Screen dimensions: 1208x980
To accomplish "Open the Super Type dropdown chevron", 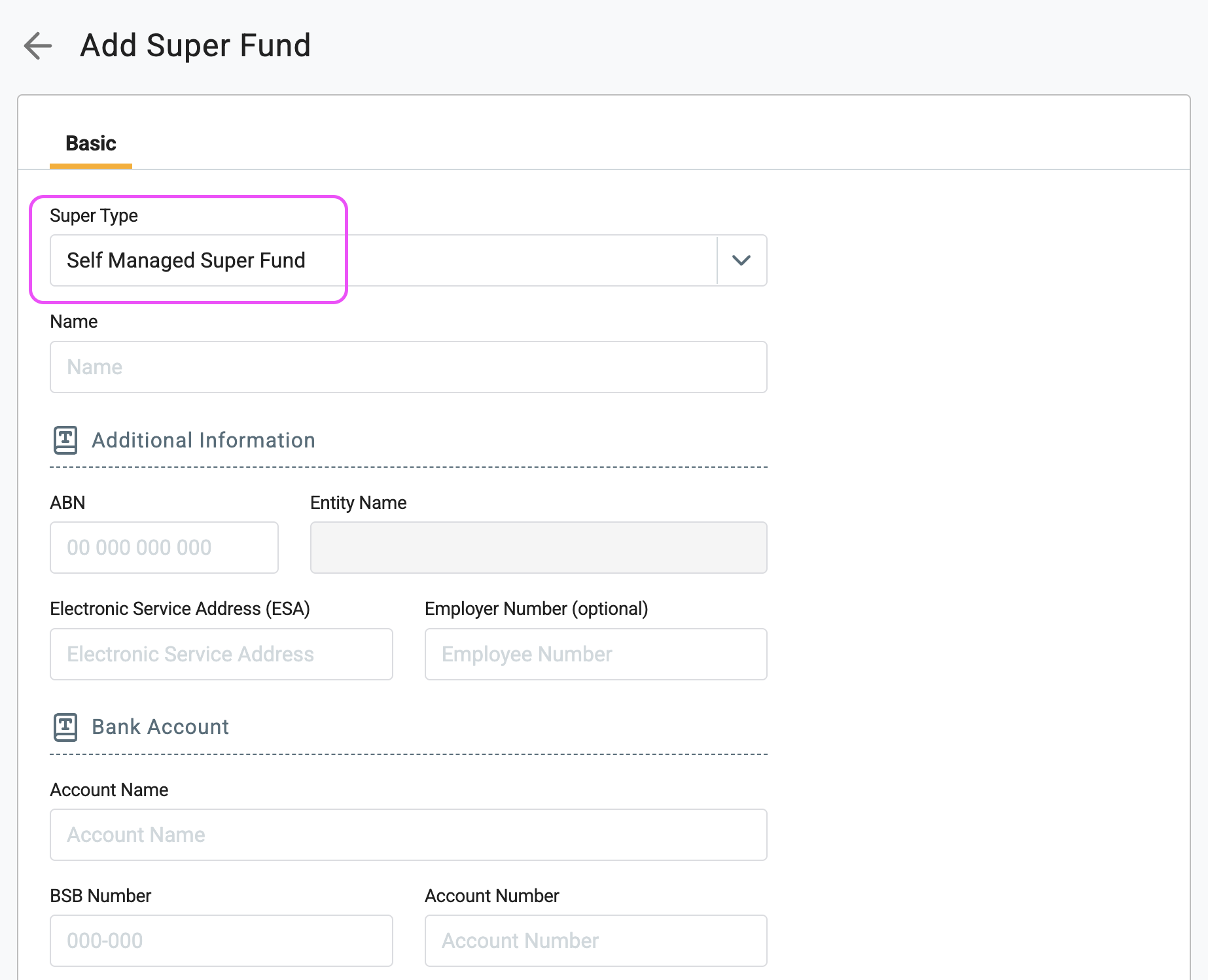I will pyautogui.click(x=741, y=260).
